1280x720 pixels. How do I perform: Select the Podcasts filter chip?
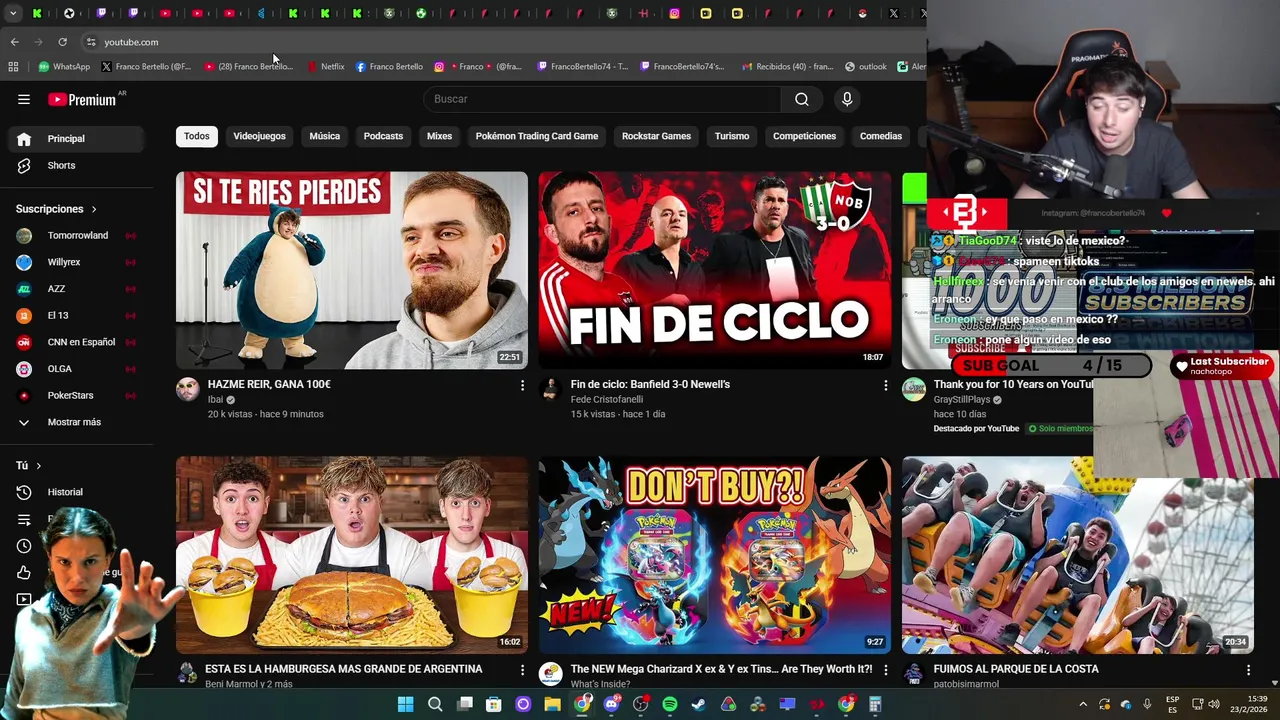pos(383,136)
